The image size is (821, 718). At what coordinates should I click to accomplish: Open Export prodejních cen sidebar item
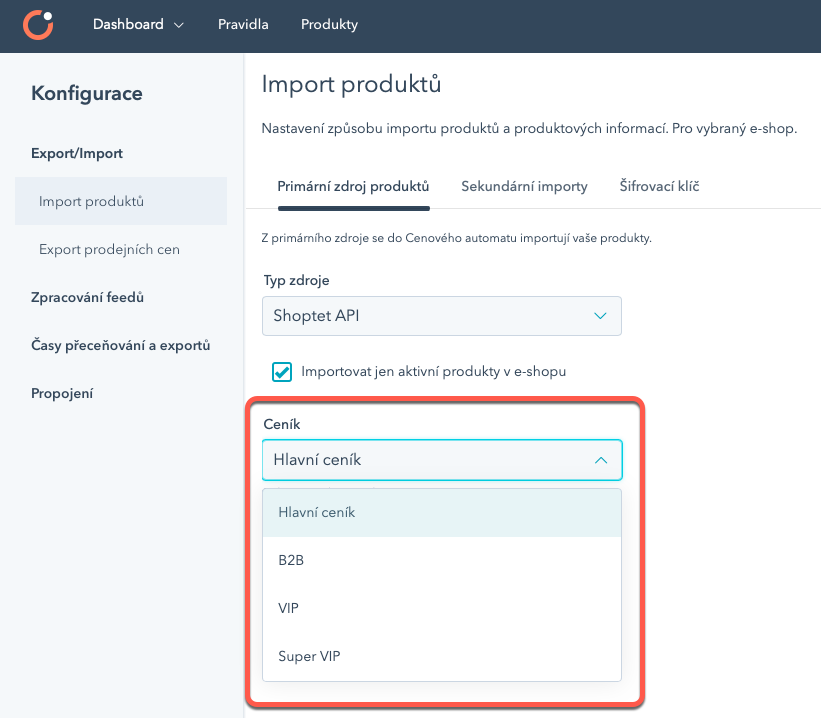click(x=109, y=249)
